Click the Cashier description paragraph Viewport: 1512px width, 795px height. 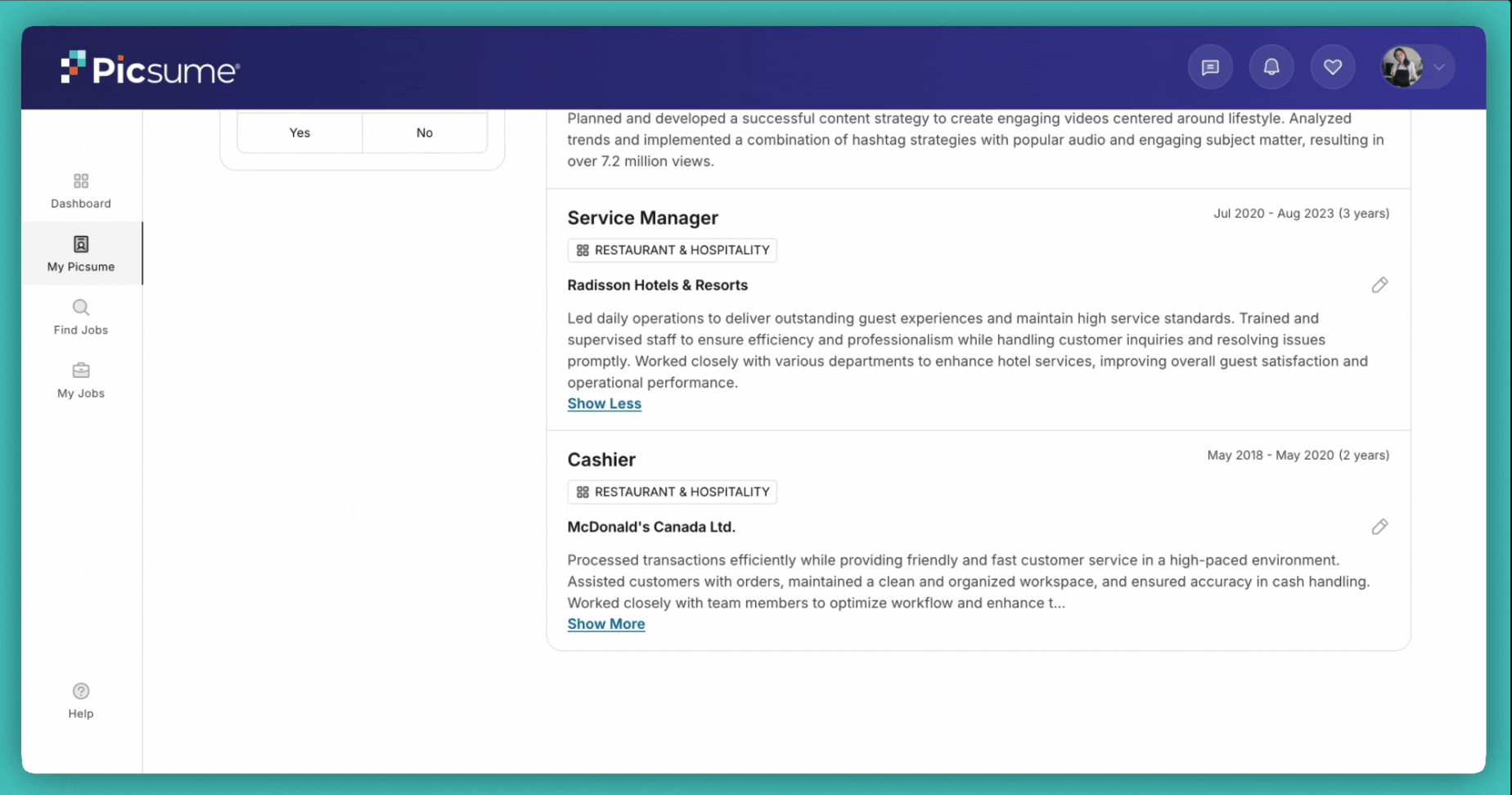click(x=969, y=582)
